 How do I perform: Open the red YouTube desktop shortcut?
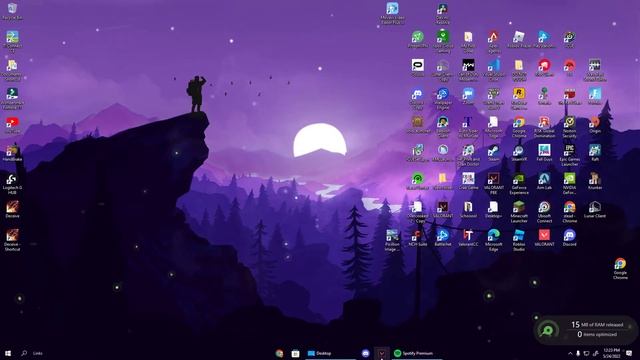(x=12, y=124)
